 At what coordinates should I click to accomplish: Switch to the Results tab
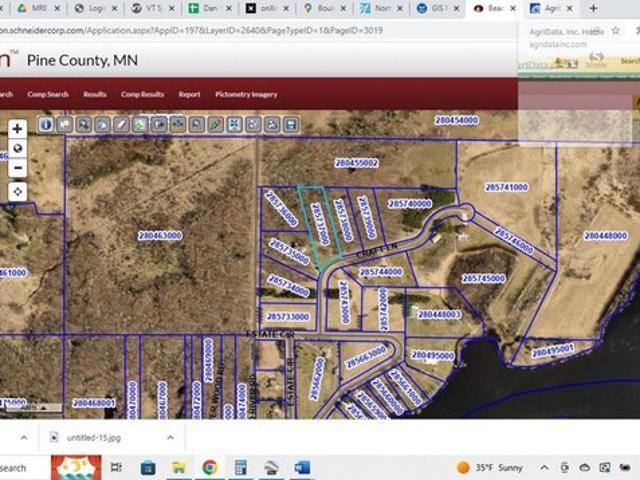pos(95,94)
